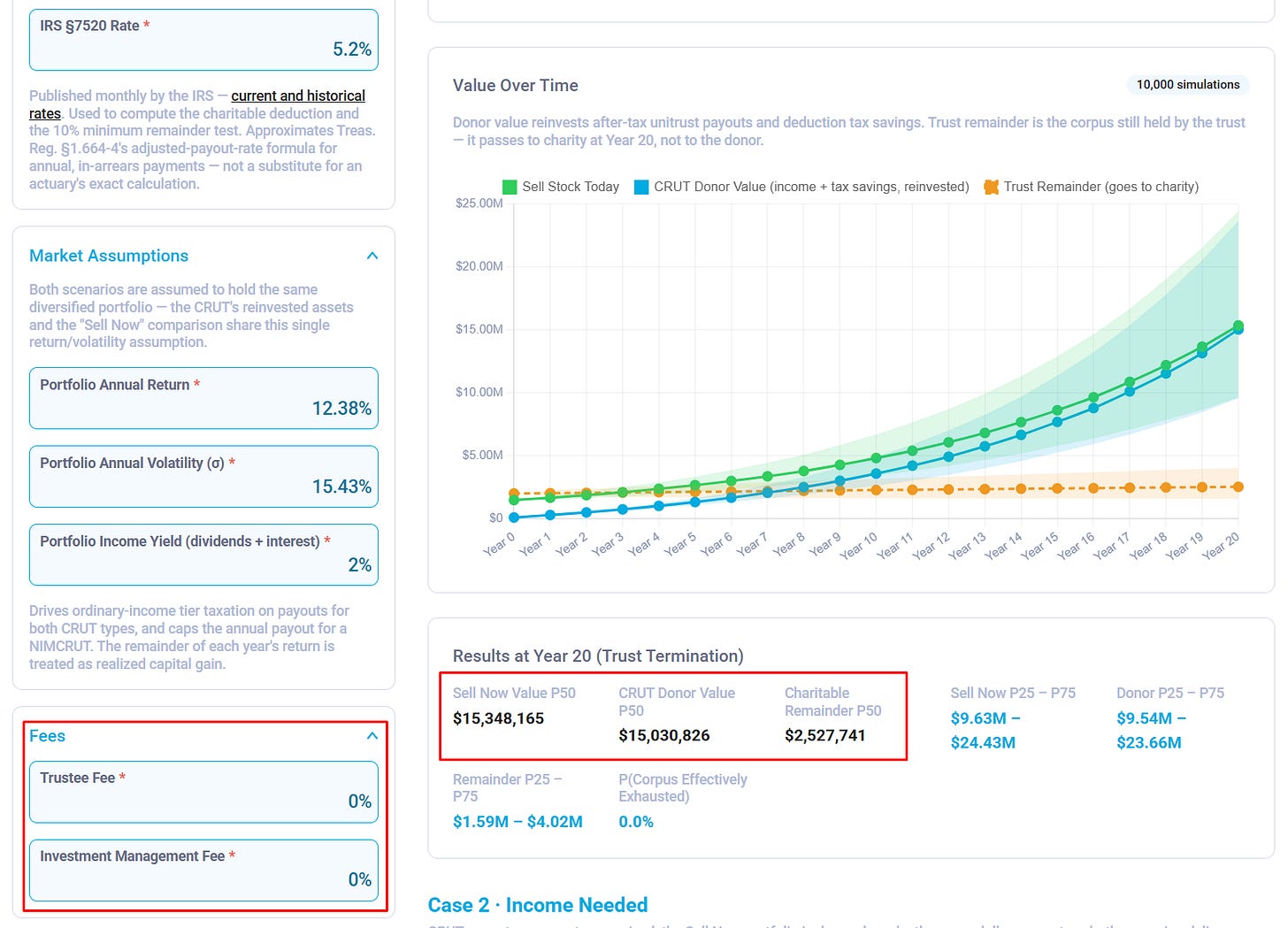Click the green Year 20 data point
Image resolution: width=1288 pixels, height=928 pixels.
1238,326
